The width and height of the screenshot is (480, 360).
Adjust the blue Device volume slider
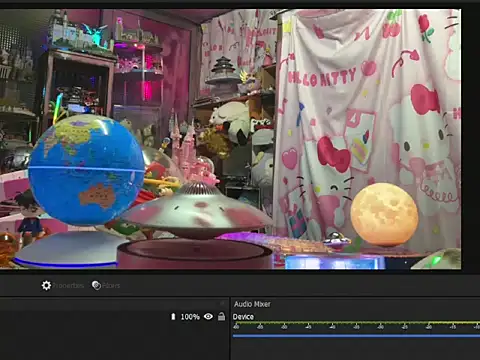pyautogui.click(x=356, y=336)
